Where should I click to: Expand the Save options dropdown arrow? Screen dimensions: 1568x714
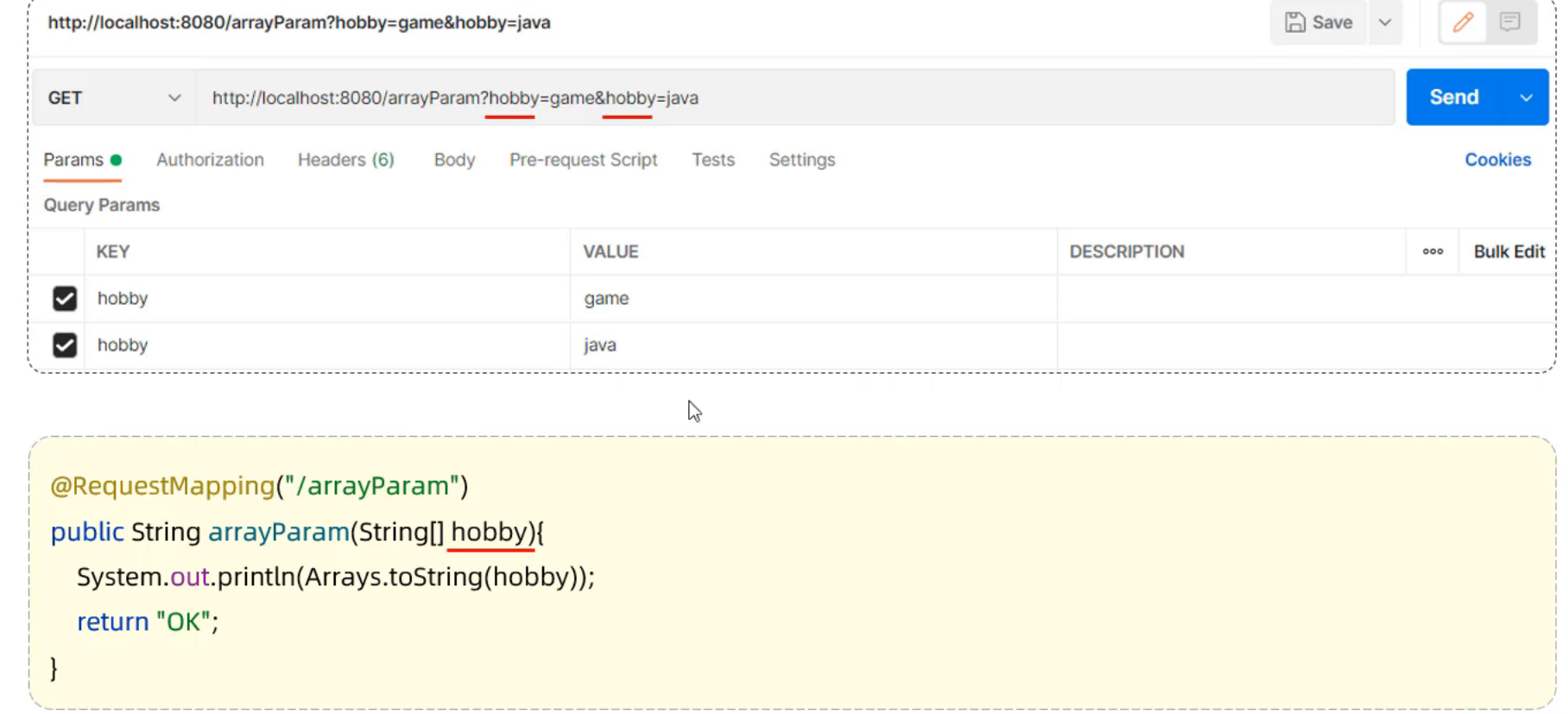click(x=1385, y=22)
